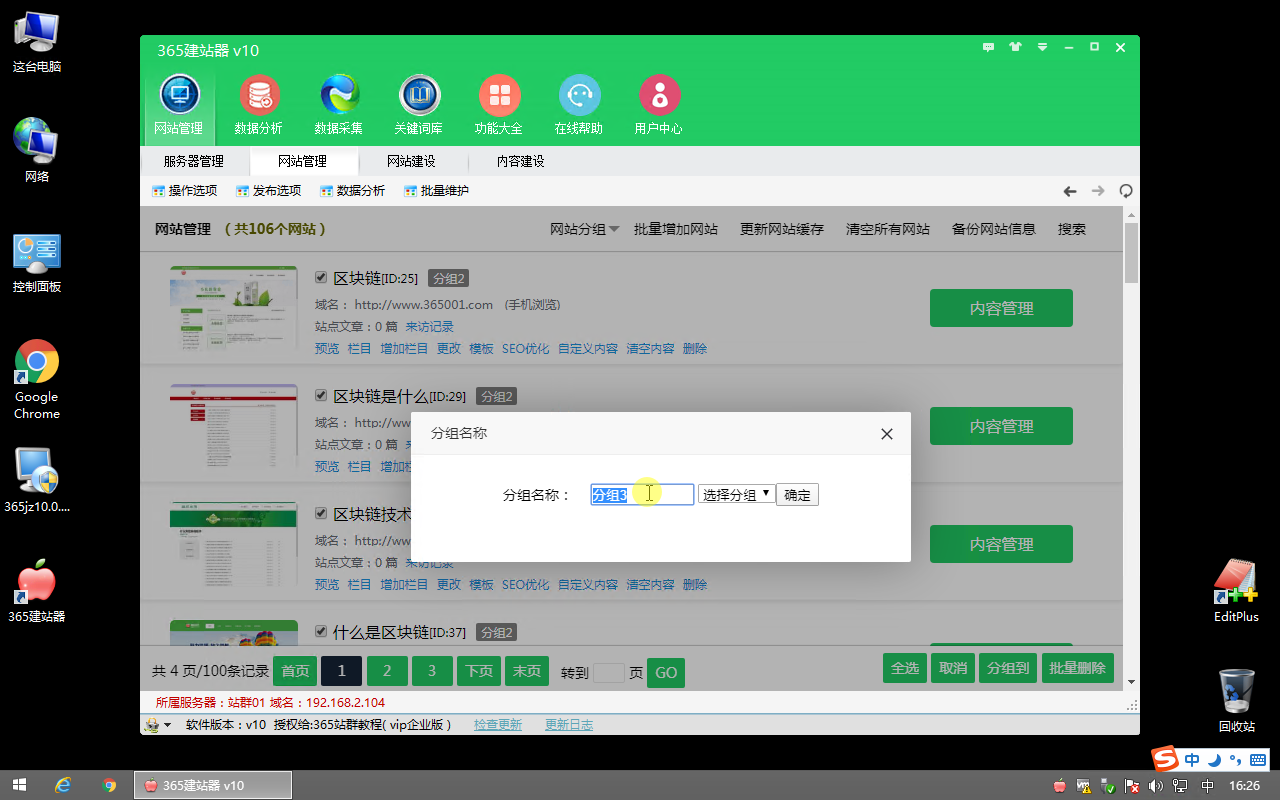The height and width of the screenshot is (800, 1280).
Task: Confirm with the 确定 button
Action: [797, 494]
